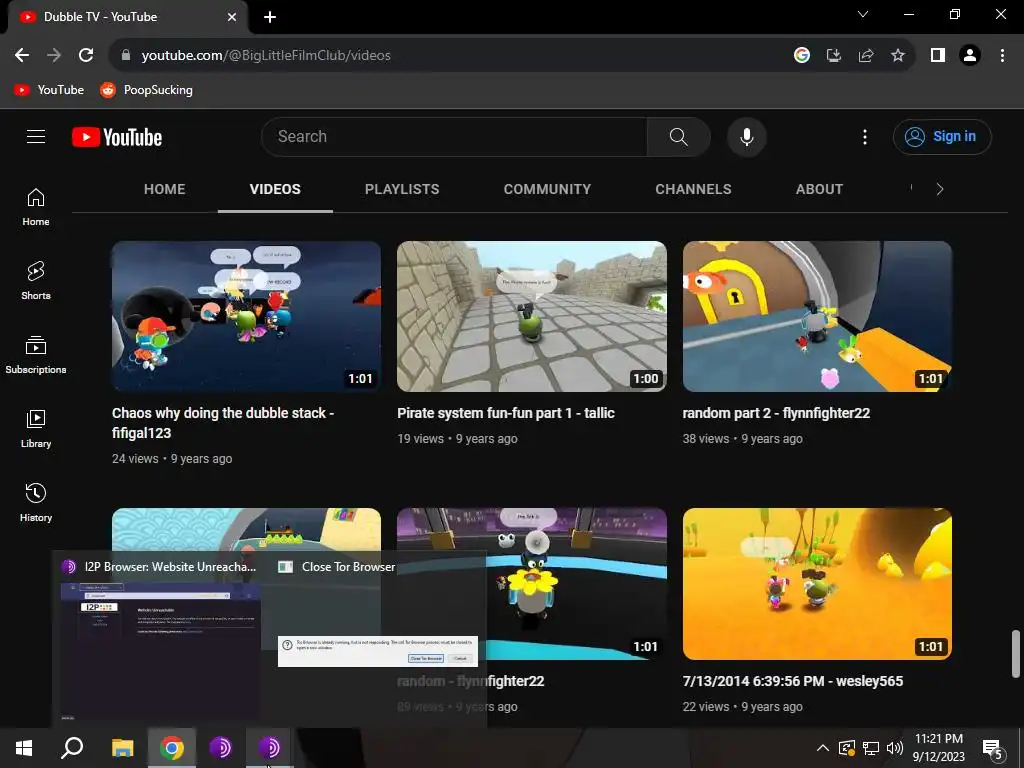Play the random part 2 thumbnail
The width and height of the screenshot is (1024, 768).
(x=817, y=316)
